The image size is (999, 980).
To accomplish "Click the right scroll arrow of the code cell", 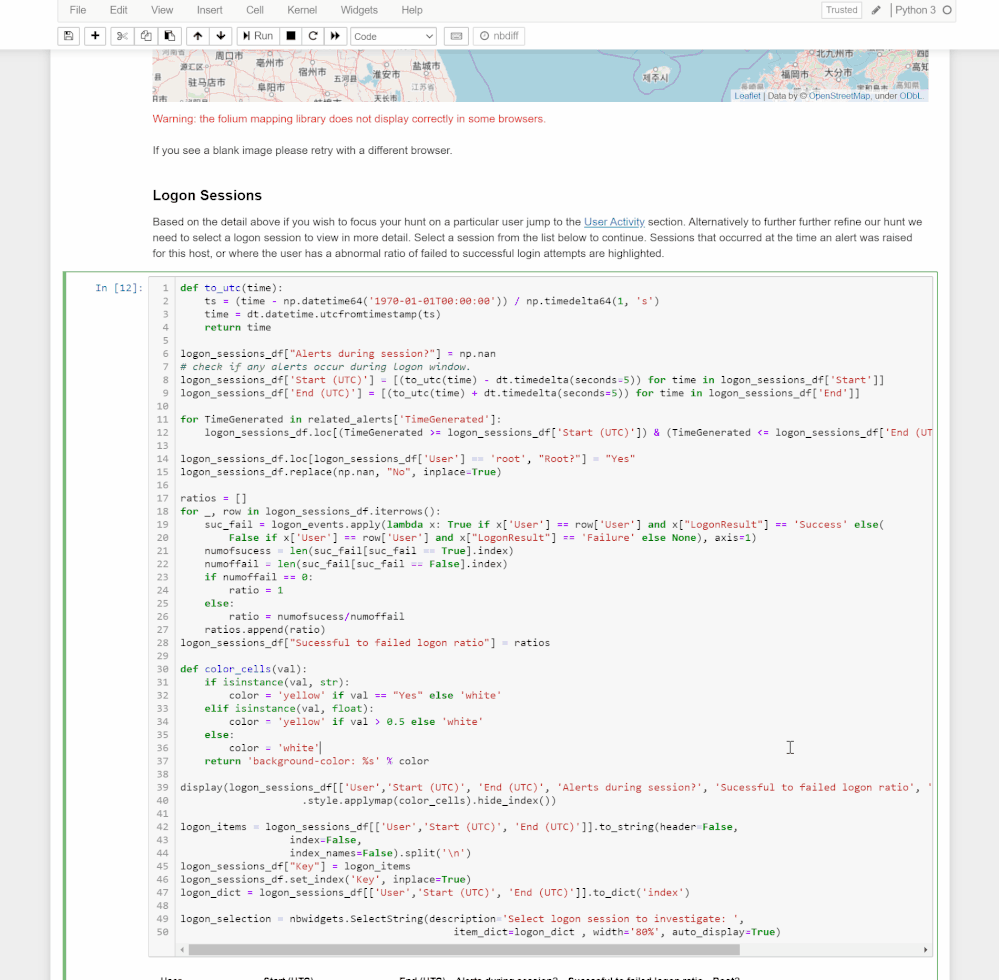I will click(926, 949).
